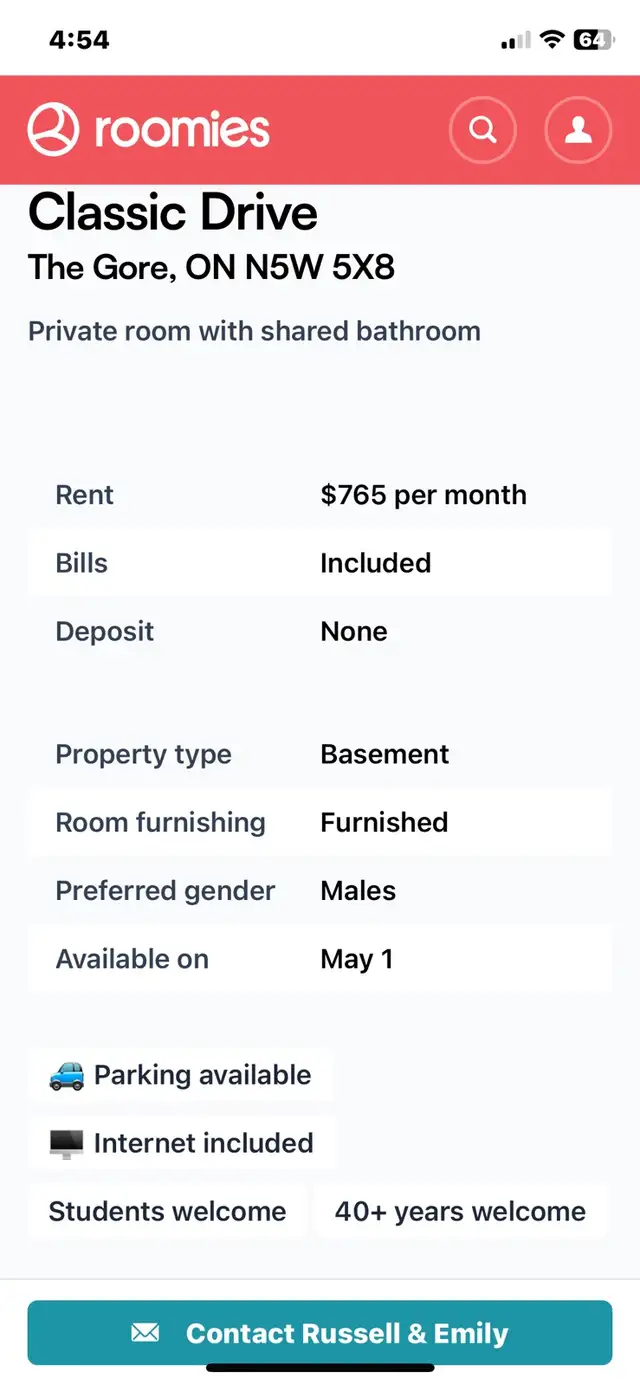
Task: Tap the Available on May 1 row
Action: tap(320, 959)
